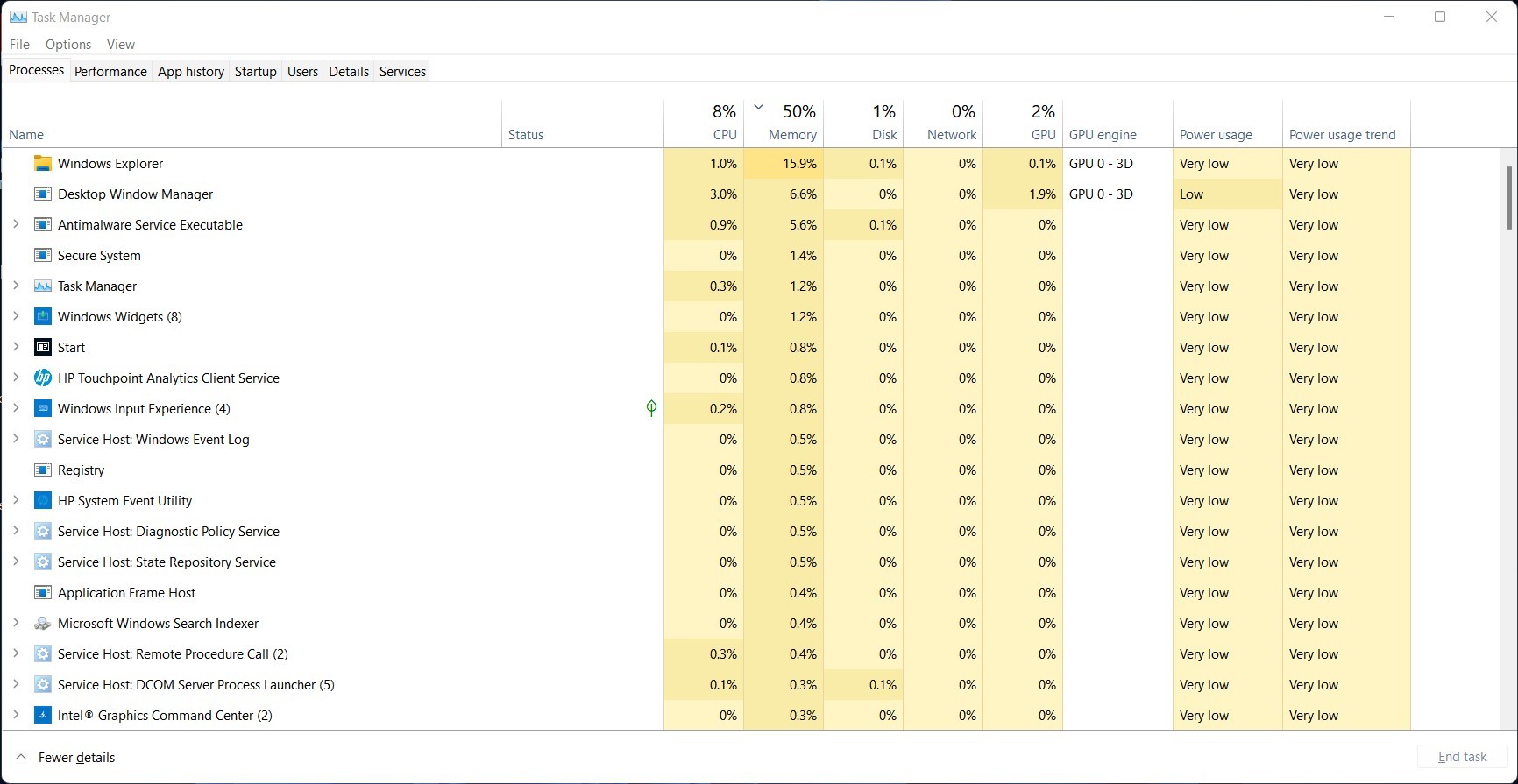The image size is (1518, 784).
Task: Expand the Windows Input Experience group
Action: coord(16,409)
